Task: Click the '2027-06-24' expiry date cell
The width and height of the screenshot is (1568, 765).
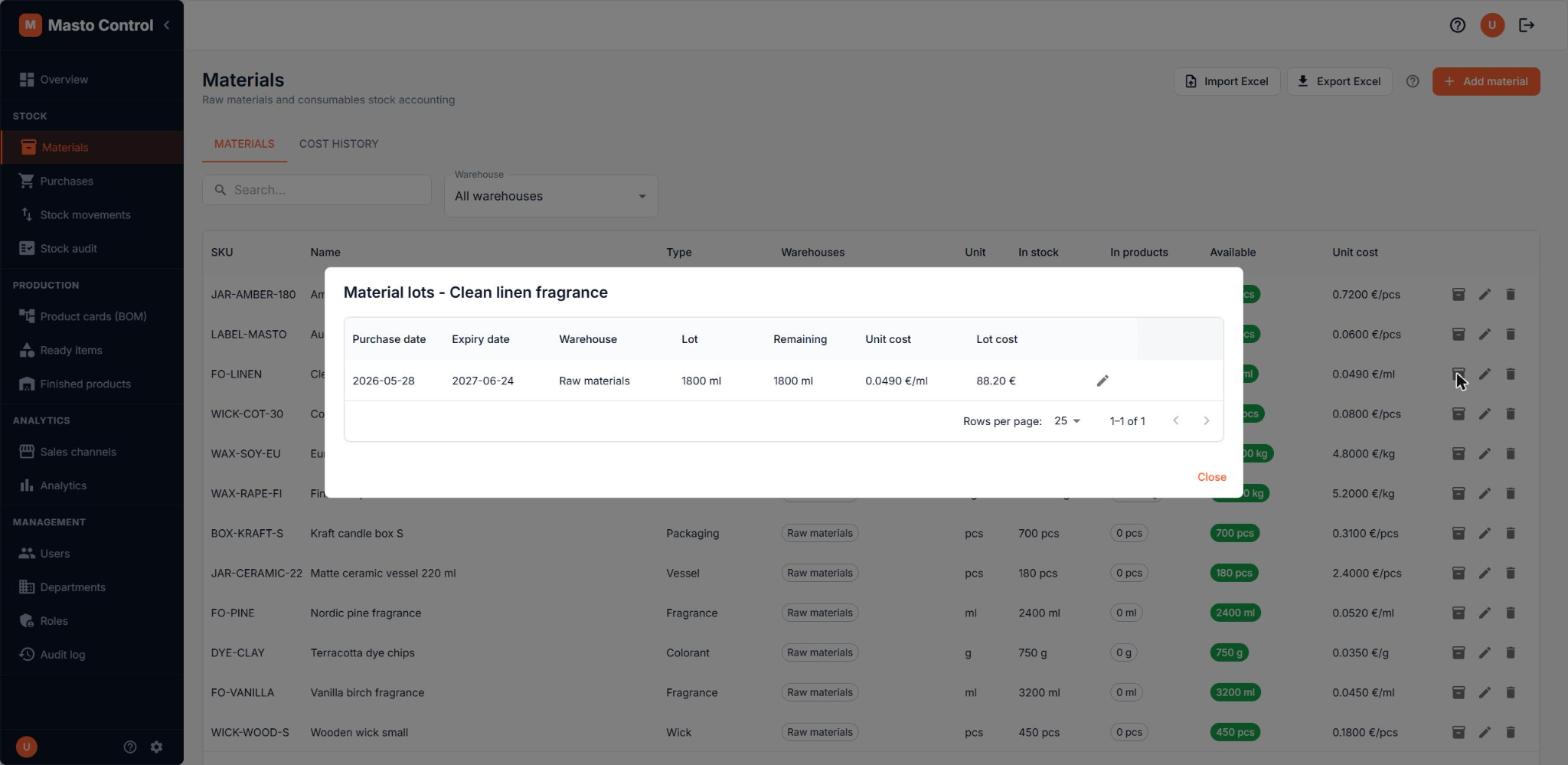Action: point(482,381)
